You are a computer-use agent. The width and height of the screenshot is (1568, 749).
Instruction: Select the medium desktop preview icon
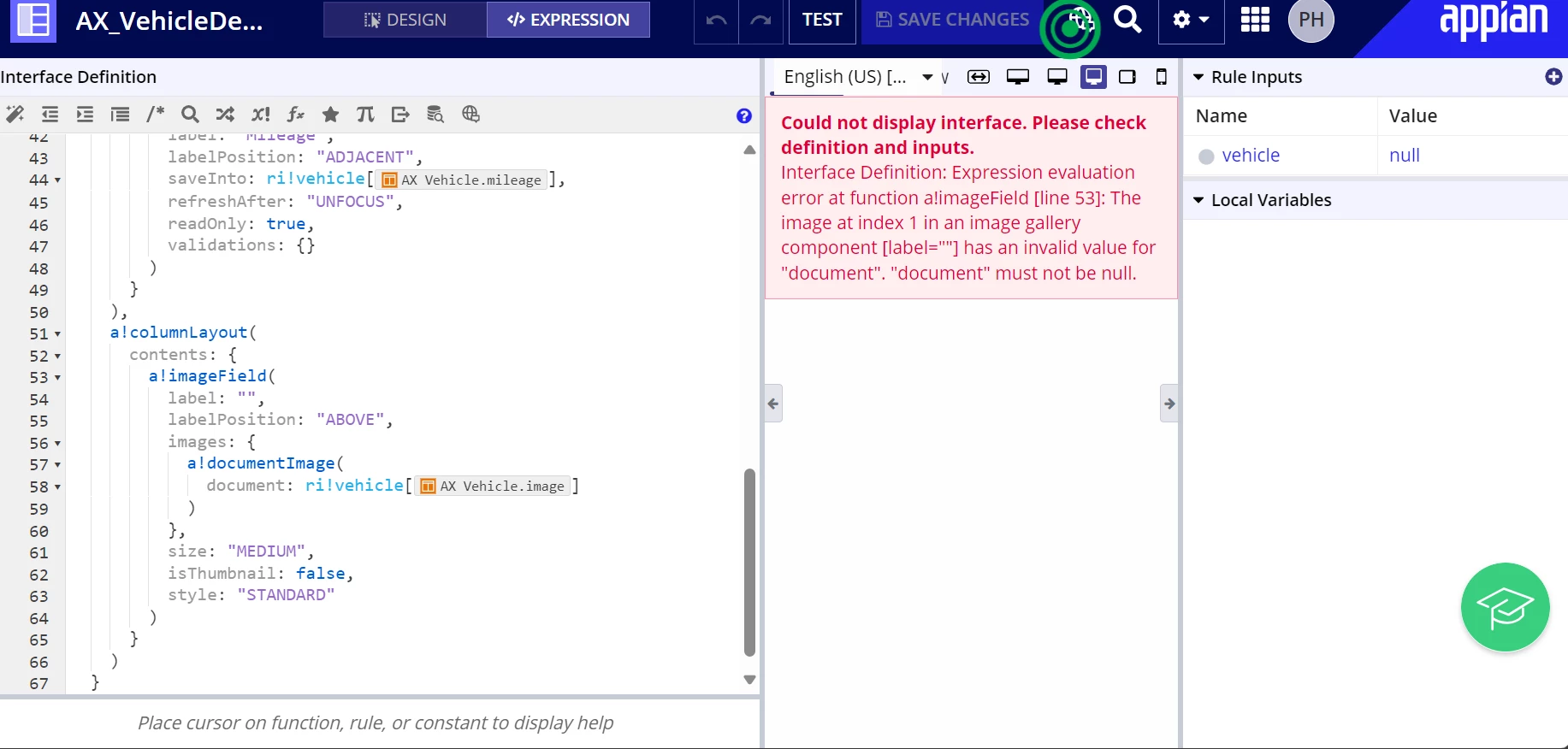coord(1057,77)
